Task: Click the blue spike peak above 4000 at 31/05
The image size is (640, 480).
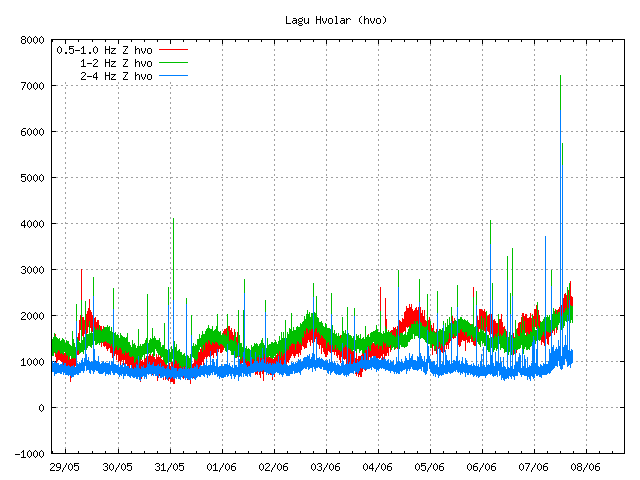Action: tap(173, 219)
